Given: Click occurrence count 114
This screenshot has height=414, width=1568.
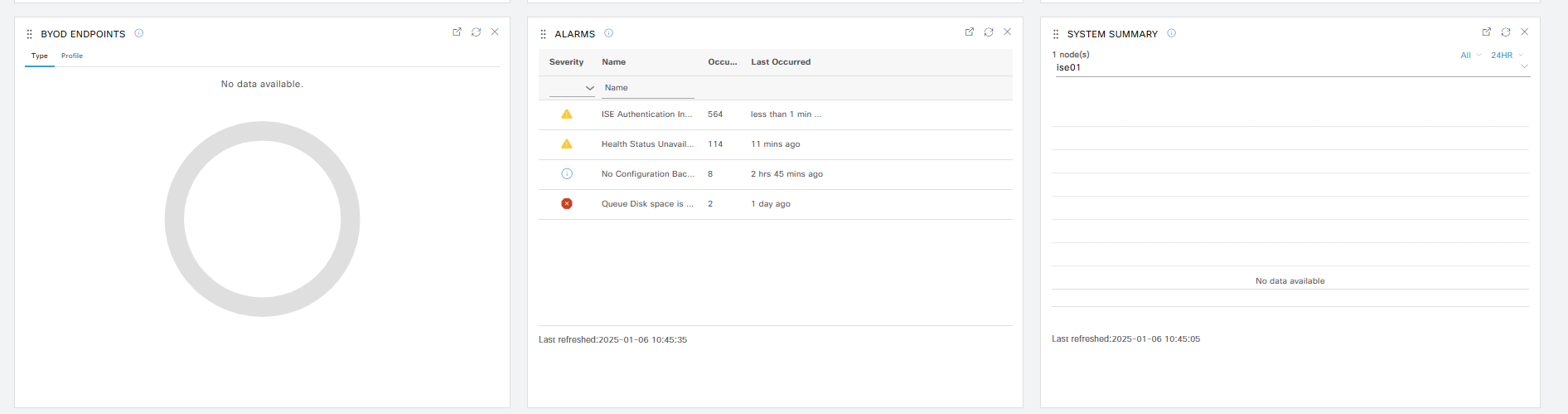Looking at the screenshot, I should 715,144.
